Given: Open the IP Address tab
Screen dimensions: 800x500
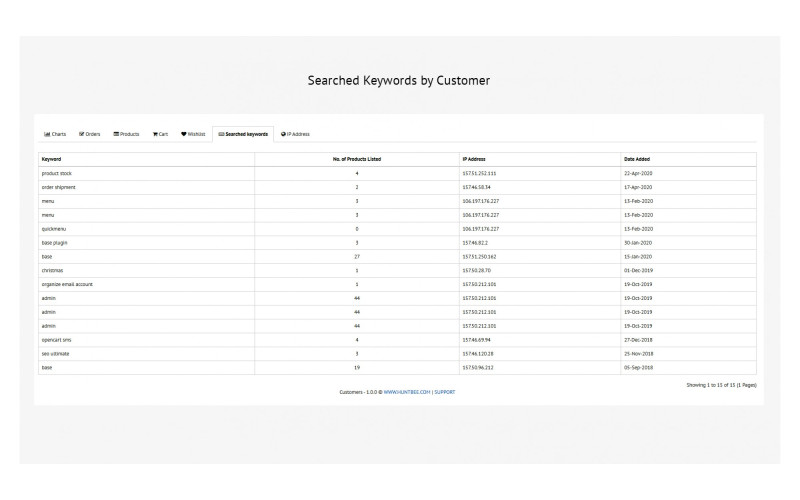Looking at the screenshot, I should (x=297, y=134).
